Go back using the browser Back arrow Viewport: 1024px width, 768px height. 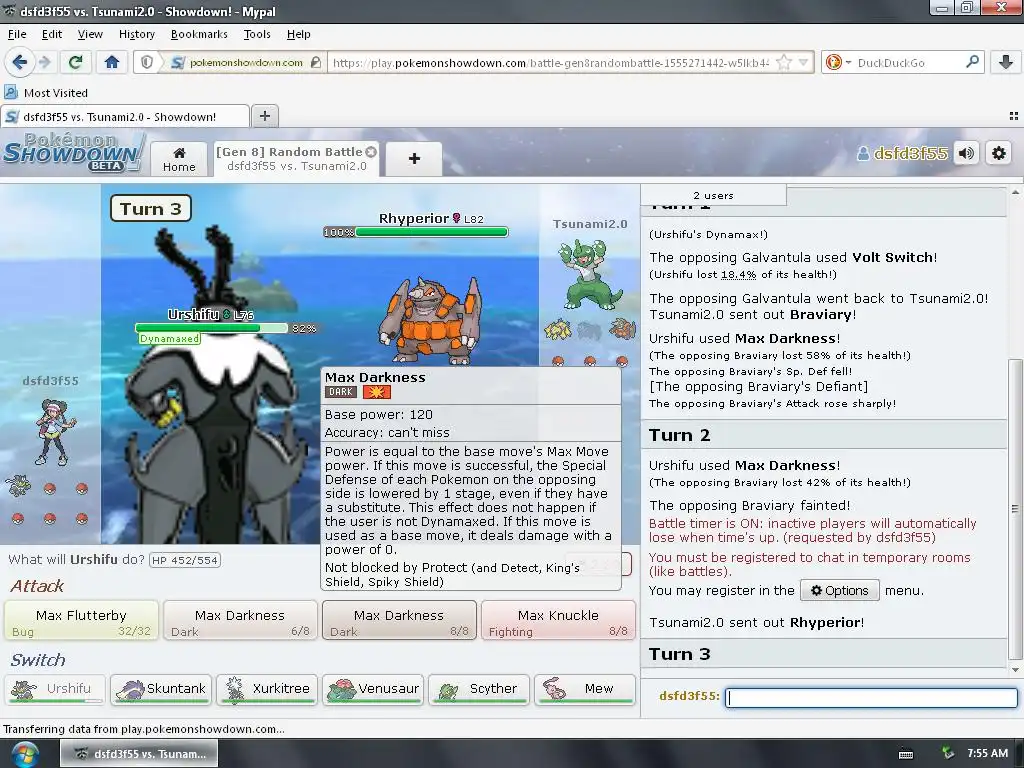click(19, 63)
